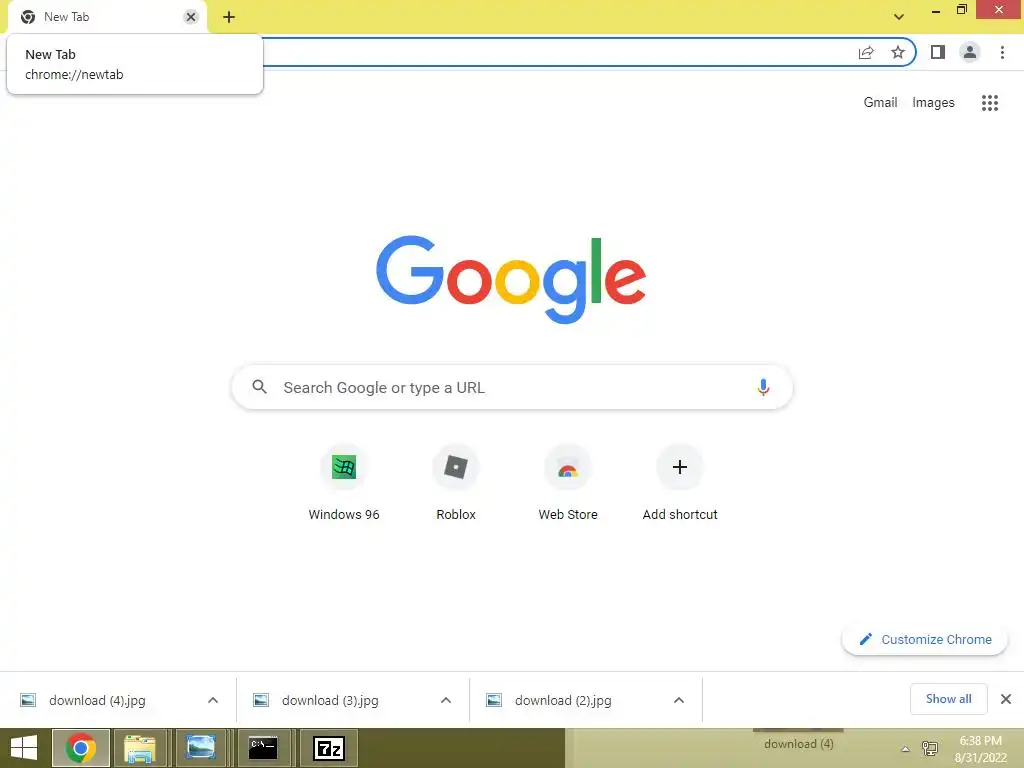Open download (4).jpg from downloads bar
This screenshot has width=1024, height=768.
coord(98,700)
